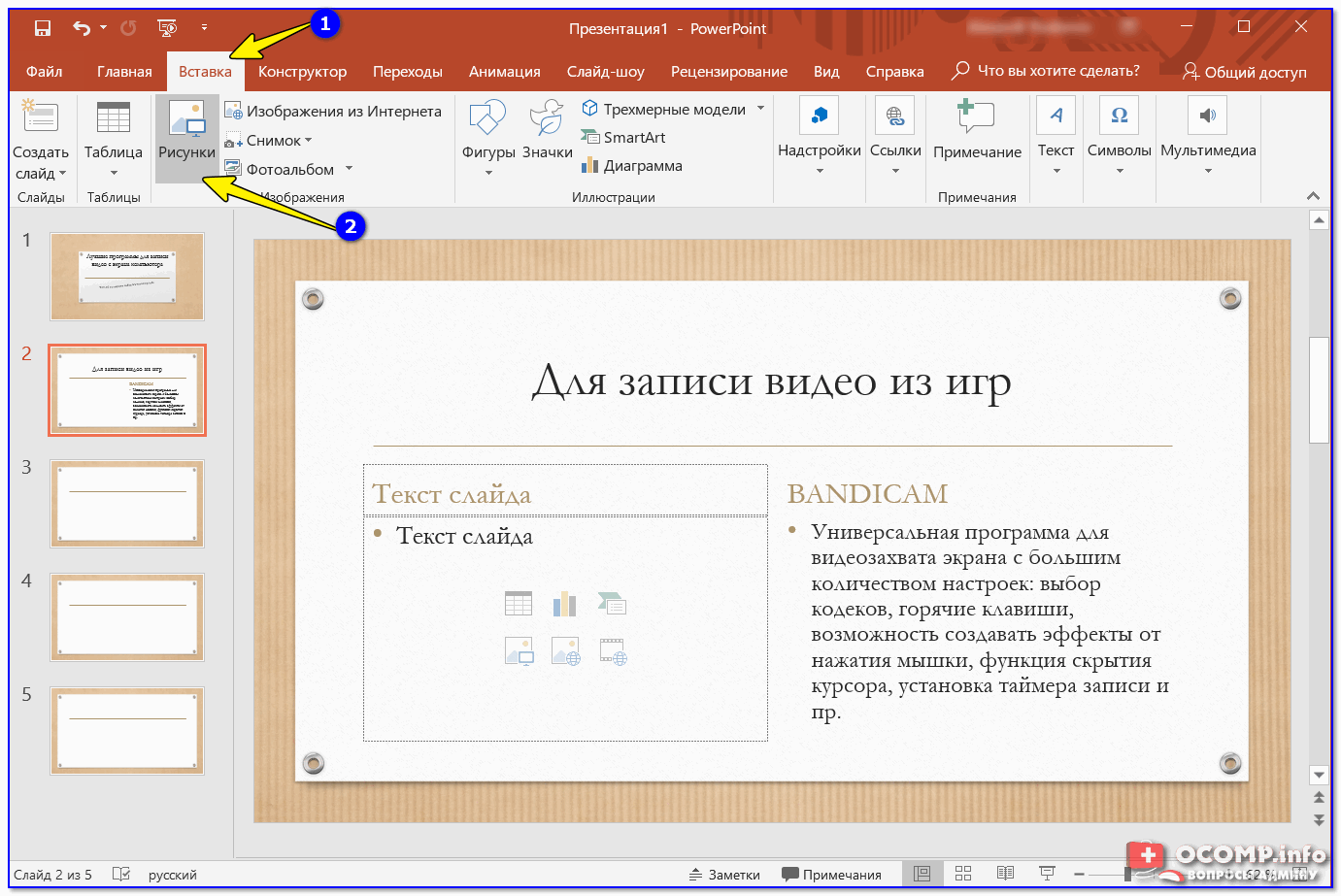Viewport: 1341px width, 896px height.
Task: Click the Insert Table placeholder icon
Action: (x=519, y=604)
